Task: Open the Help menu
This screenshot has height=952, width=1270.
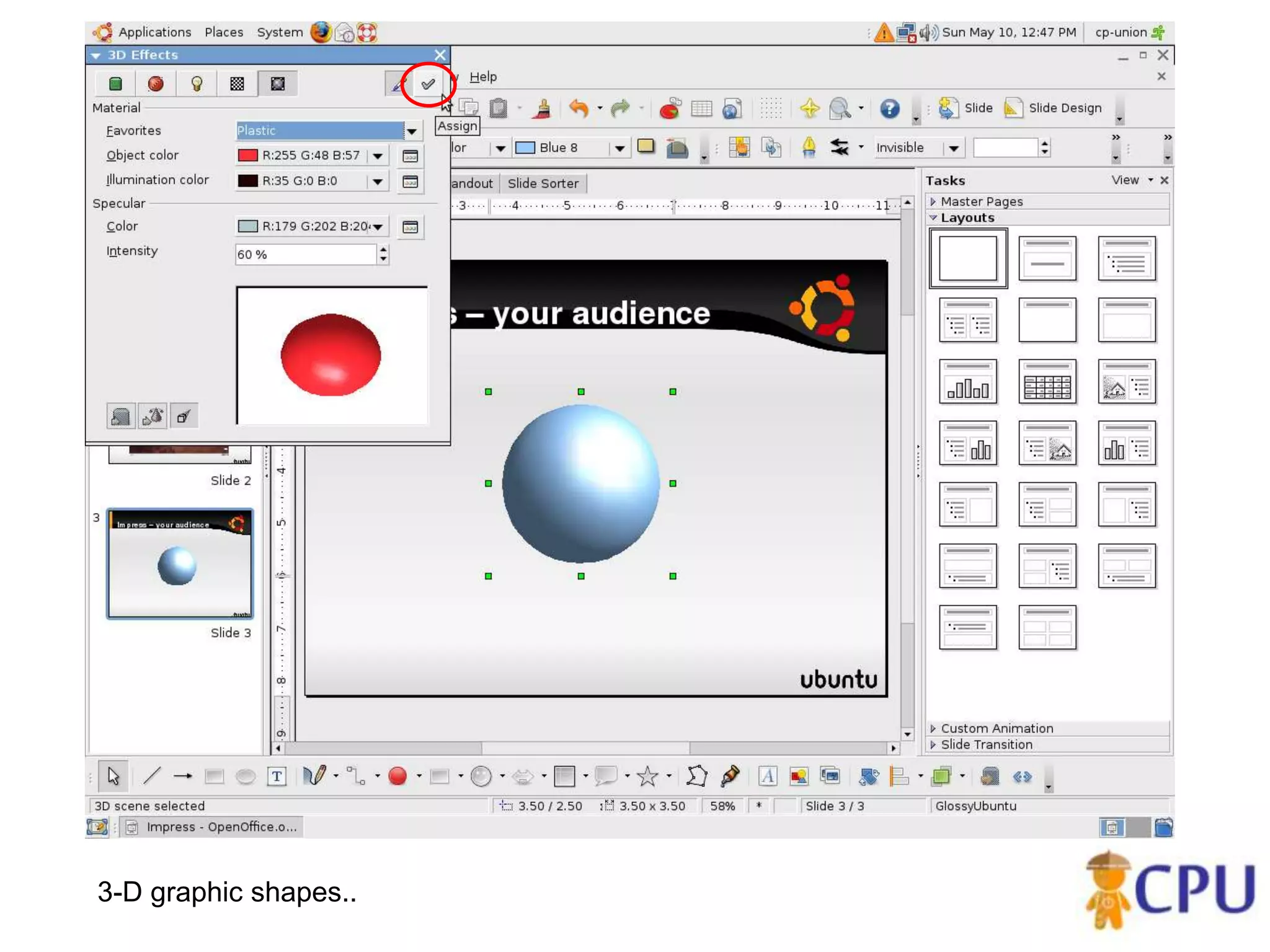Action: (482, 77)
